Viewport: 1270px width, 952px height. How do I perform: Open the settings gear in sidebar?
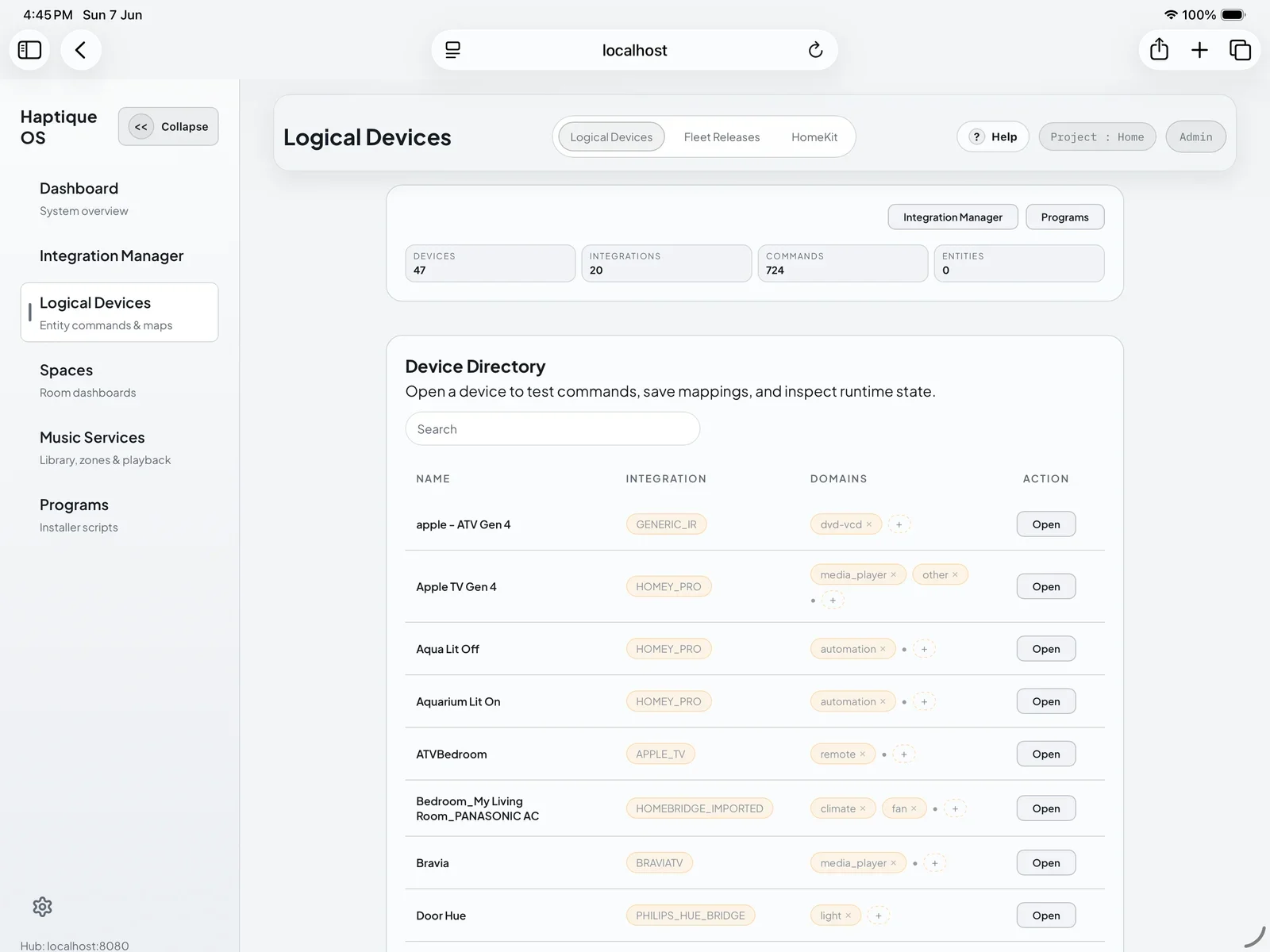(x=42, y=907)
